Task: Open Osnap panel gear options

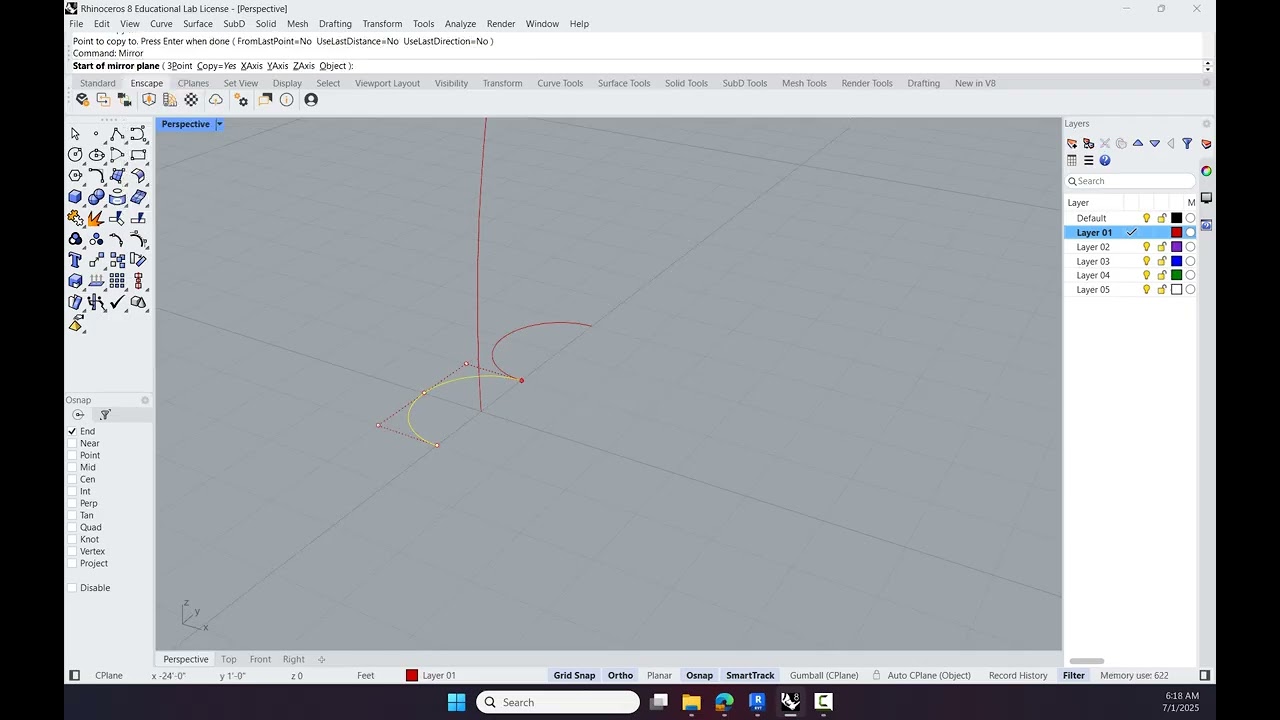Action: tap(145, 400)
